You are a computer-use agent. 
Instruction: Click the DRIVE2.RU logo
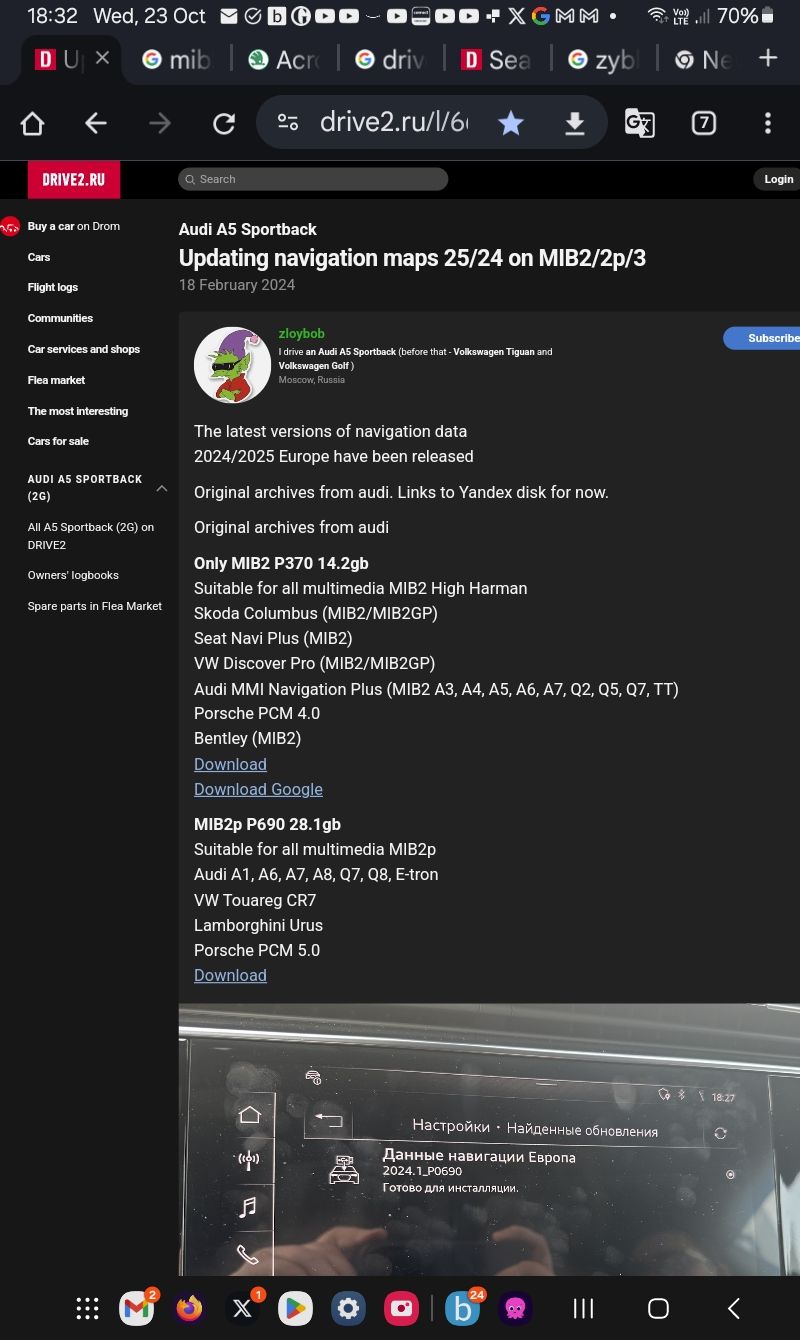pos(73,180)
